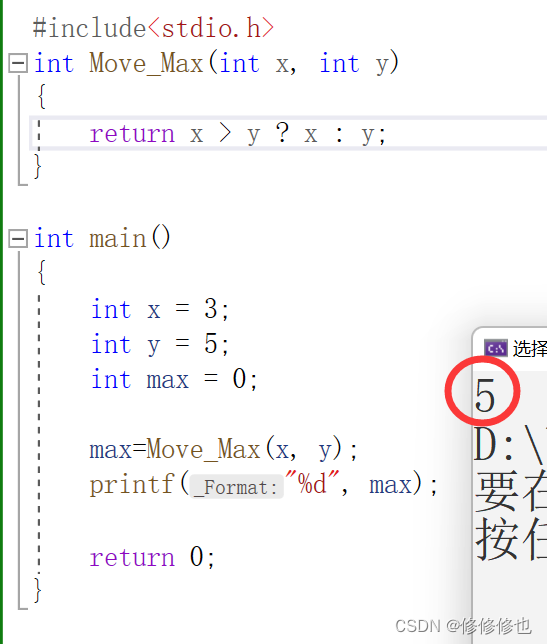Click the int max = 0; line
This screenshot has width=547, height=644.
174,380
